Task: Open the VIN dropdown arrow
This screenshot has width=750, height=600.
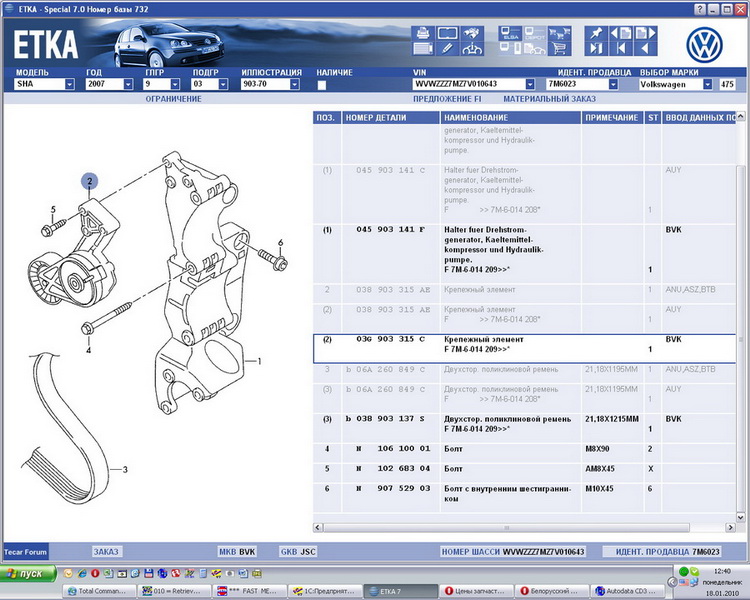Action: coord(530,84)
